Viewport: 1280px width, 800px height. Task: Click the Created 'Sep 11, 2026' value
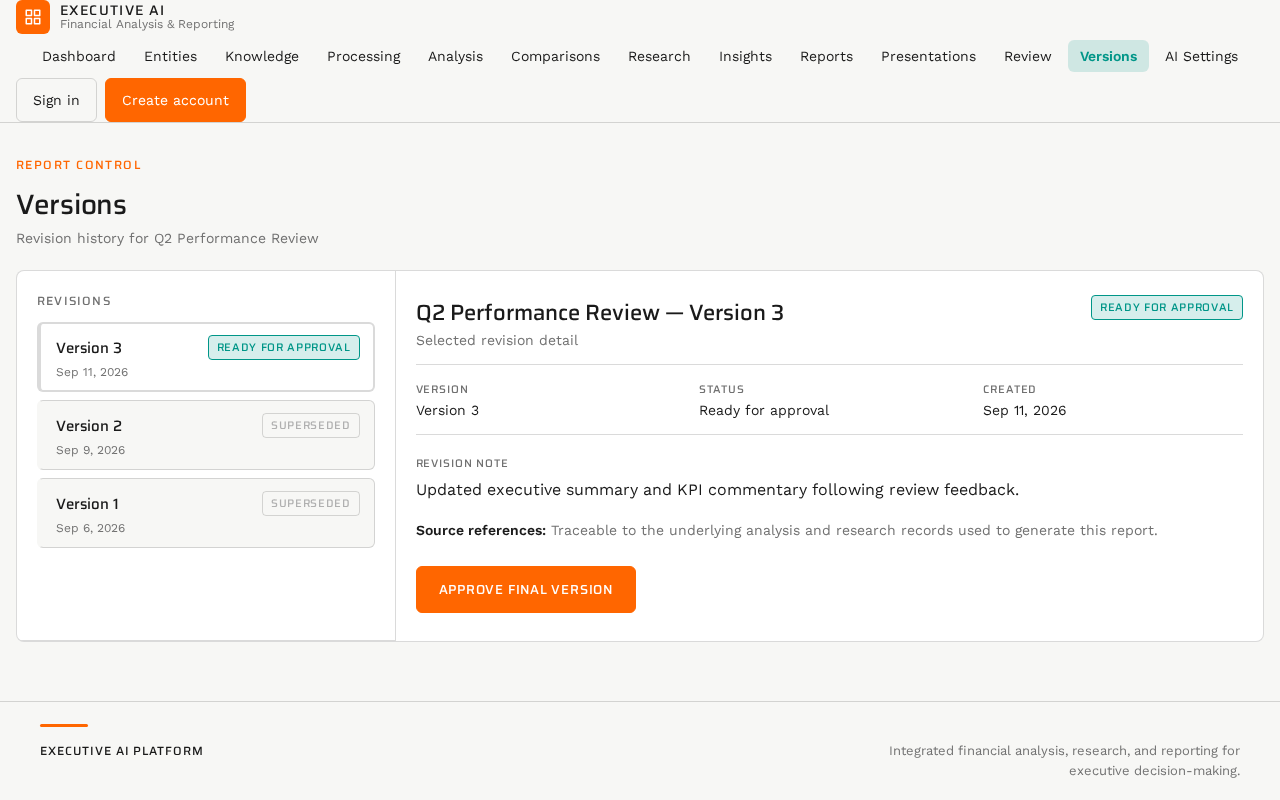(1025, 410)
